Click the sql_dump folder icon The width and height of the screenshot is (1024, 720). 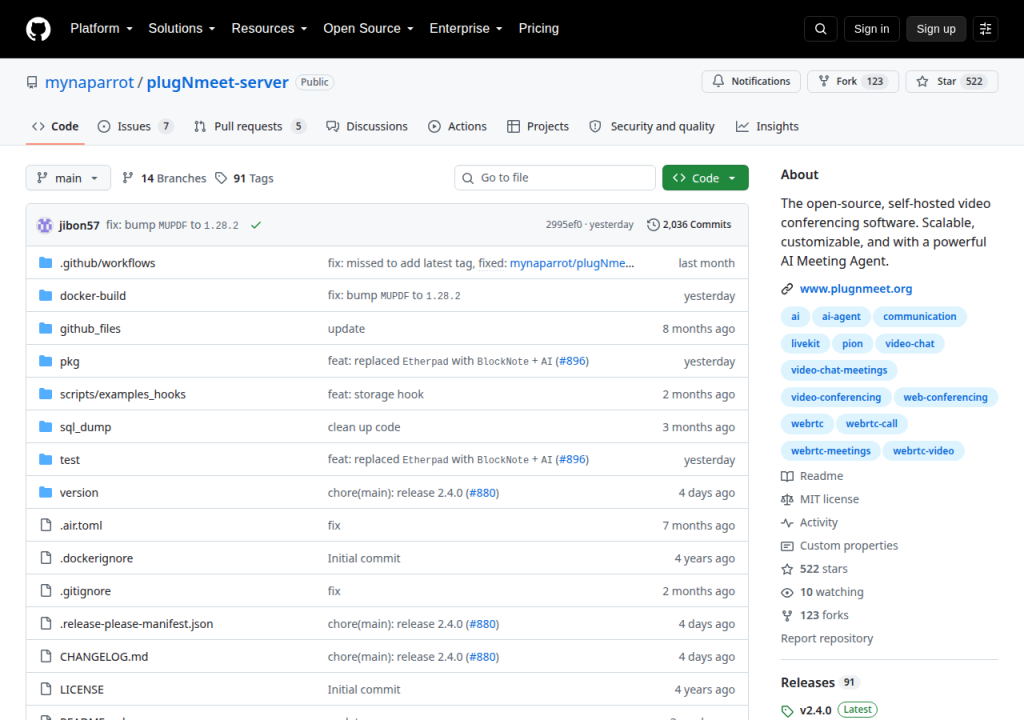[45, 427]
